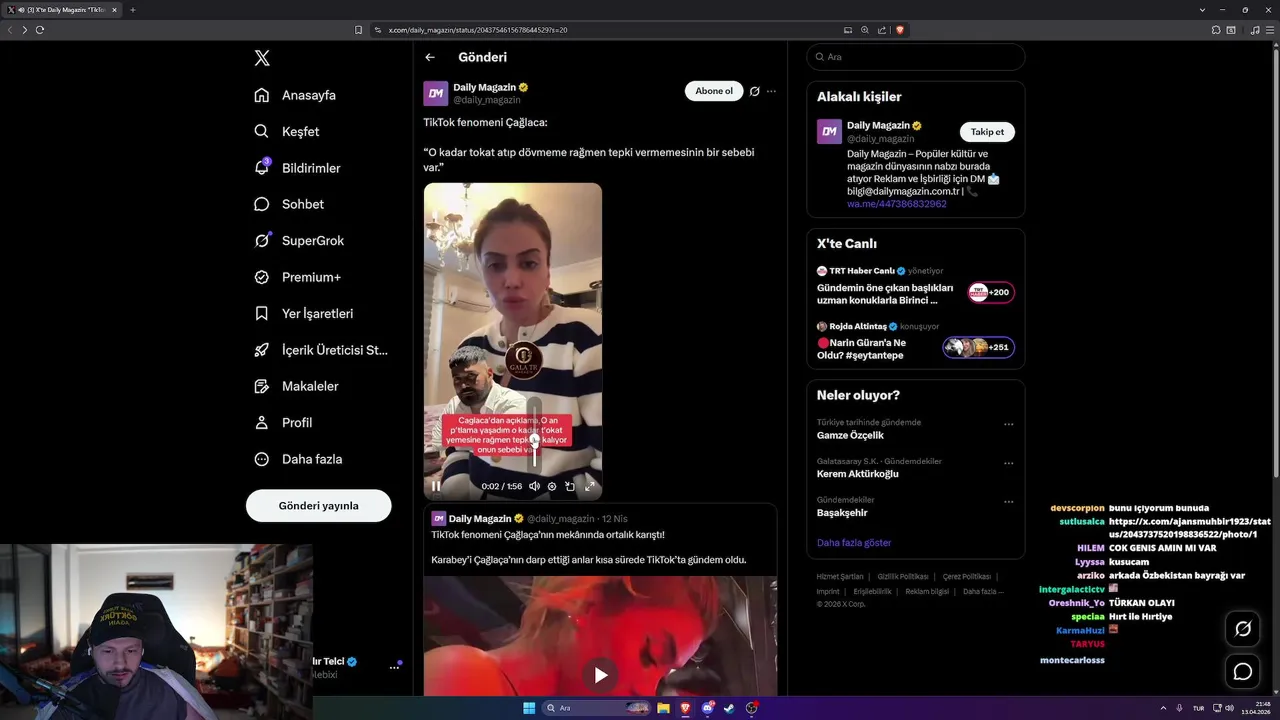Open browser extensions puzzle icon
The height and width of the screenshot is (720, 1280).
pos(1216,30)
